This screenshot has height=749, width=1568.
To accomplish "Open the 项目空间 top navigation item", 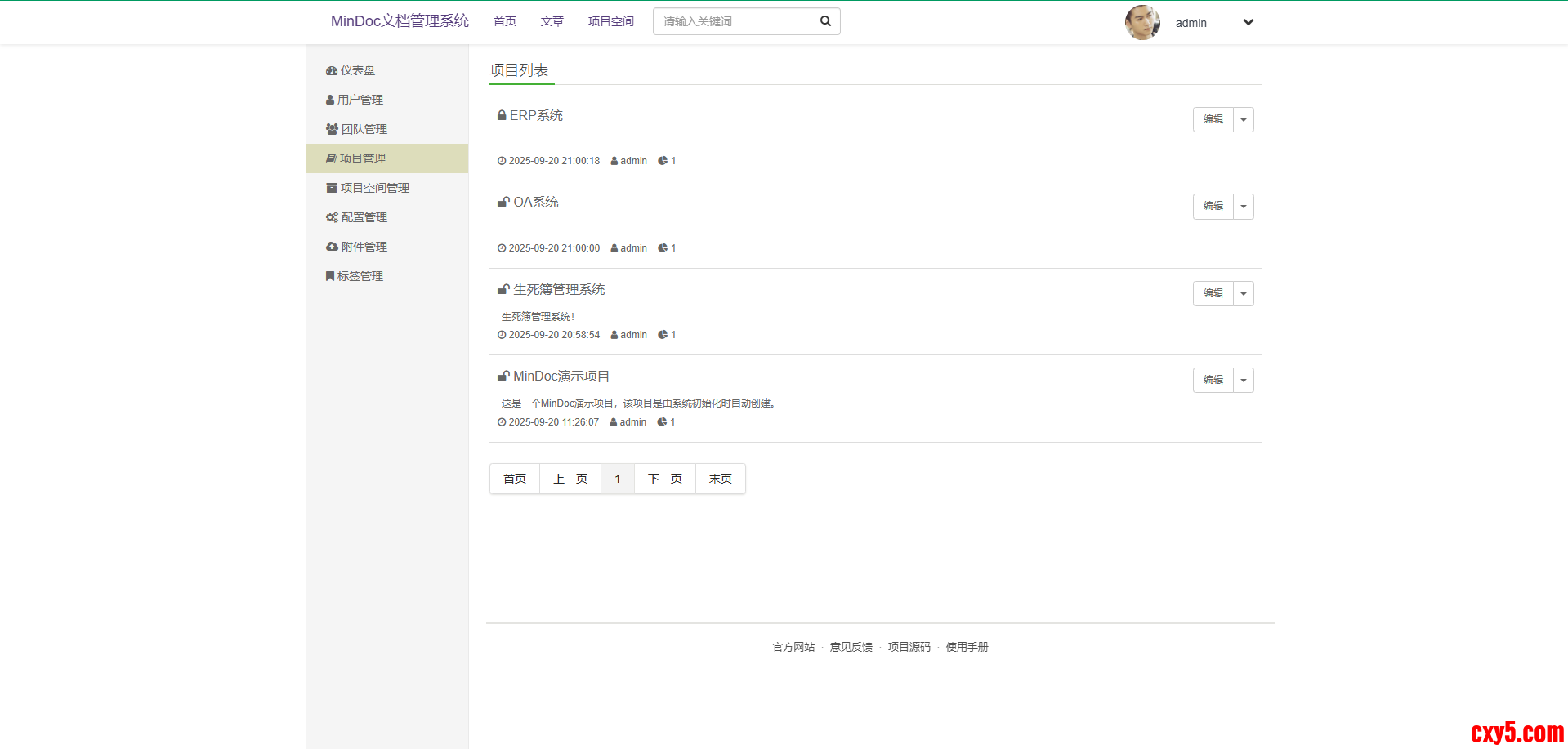I will [x=610, y=21].
